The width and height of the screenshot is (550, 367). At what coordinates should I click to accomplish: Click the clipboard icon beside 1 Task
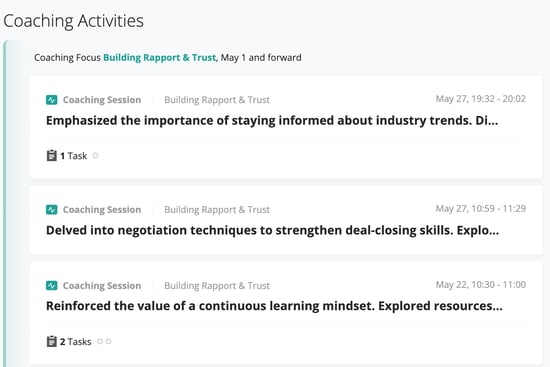52,155
